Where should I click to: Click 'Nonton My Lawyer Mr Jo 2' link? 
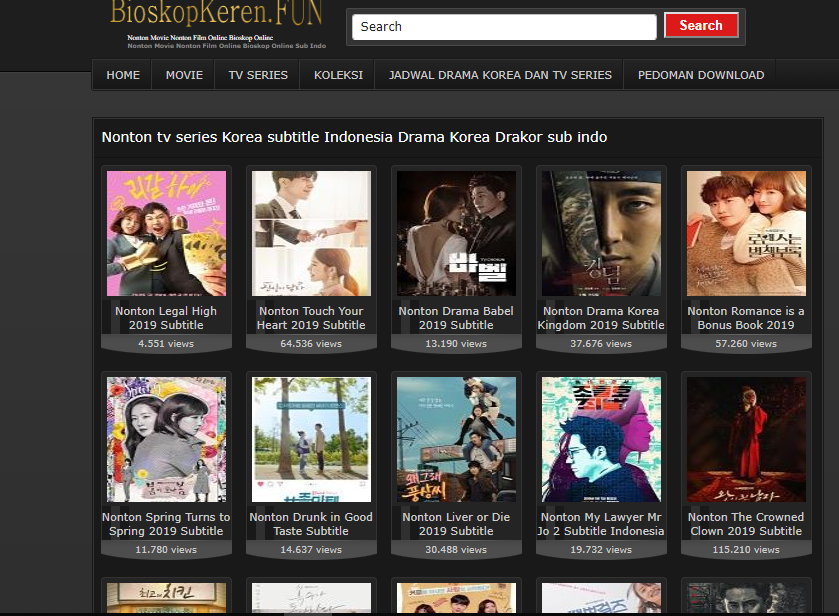(601, 524)
